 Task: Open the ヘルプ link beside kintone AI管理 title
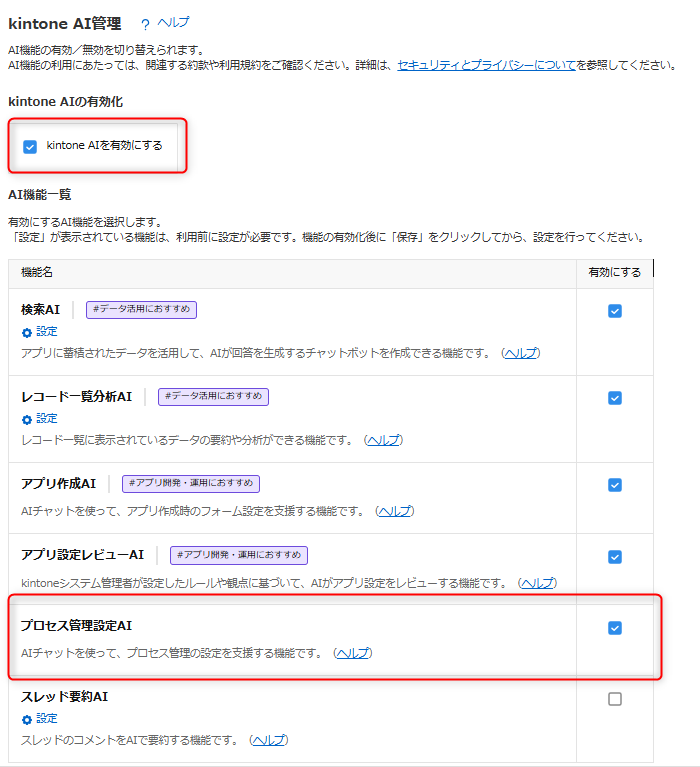click(173, 23)
